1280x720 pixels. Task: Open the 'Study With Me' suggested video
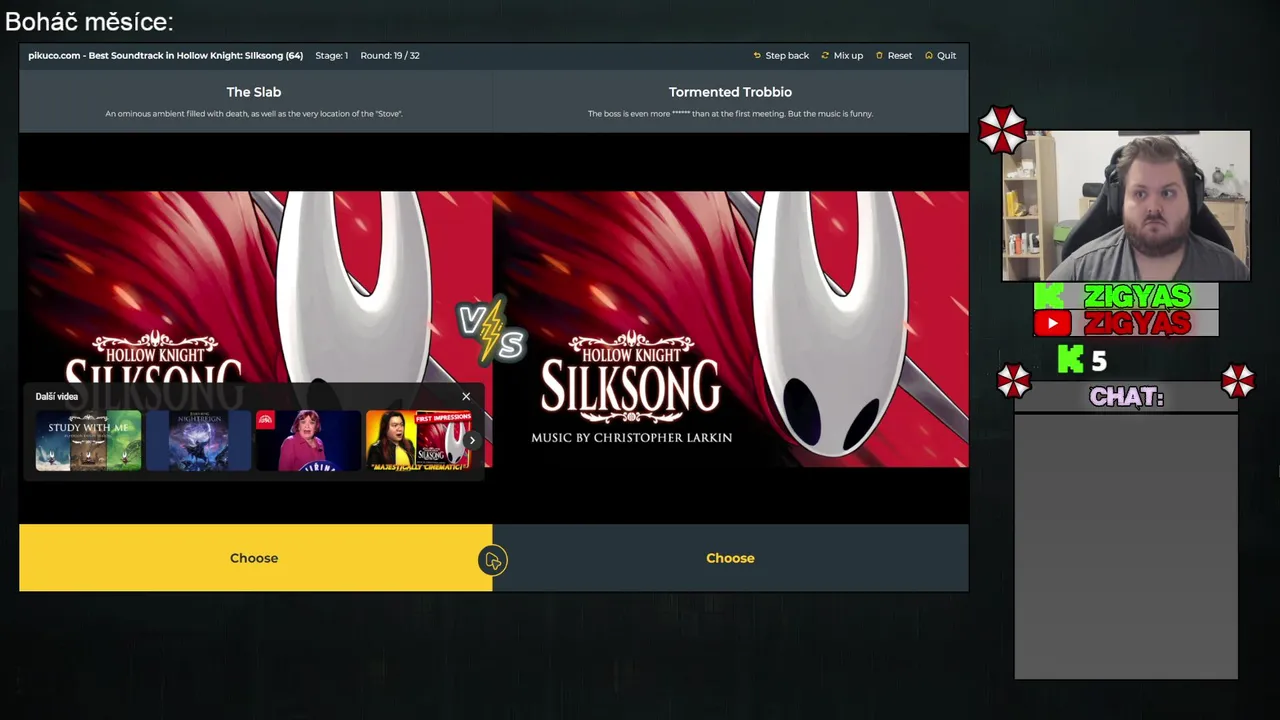tap(89, 440)
